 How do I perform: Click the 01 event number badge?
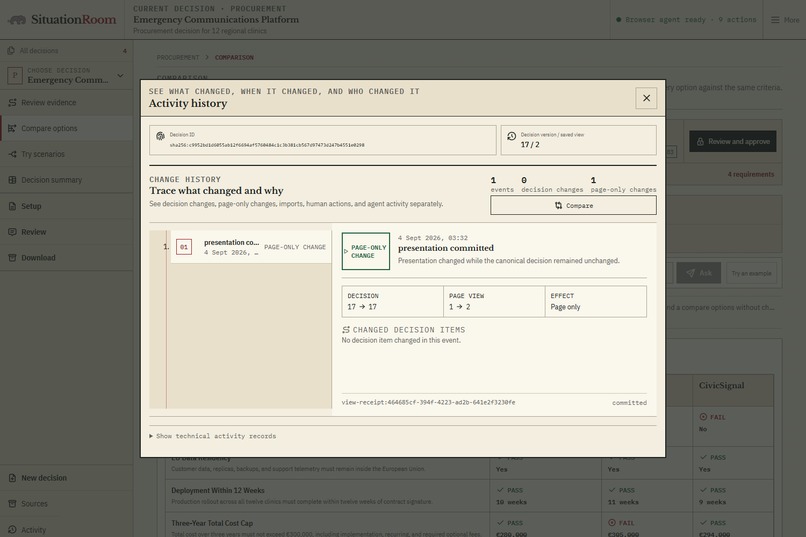click(x=184, y=247)
